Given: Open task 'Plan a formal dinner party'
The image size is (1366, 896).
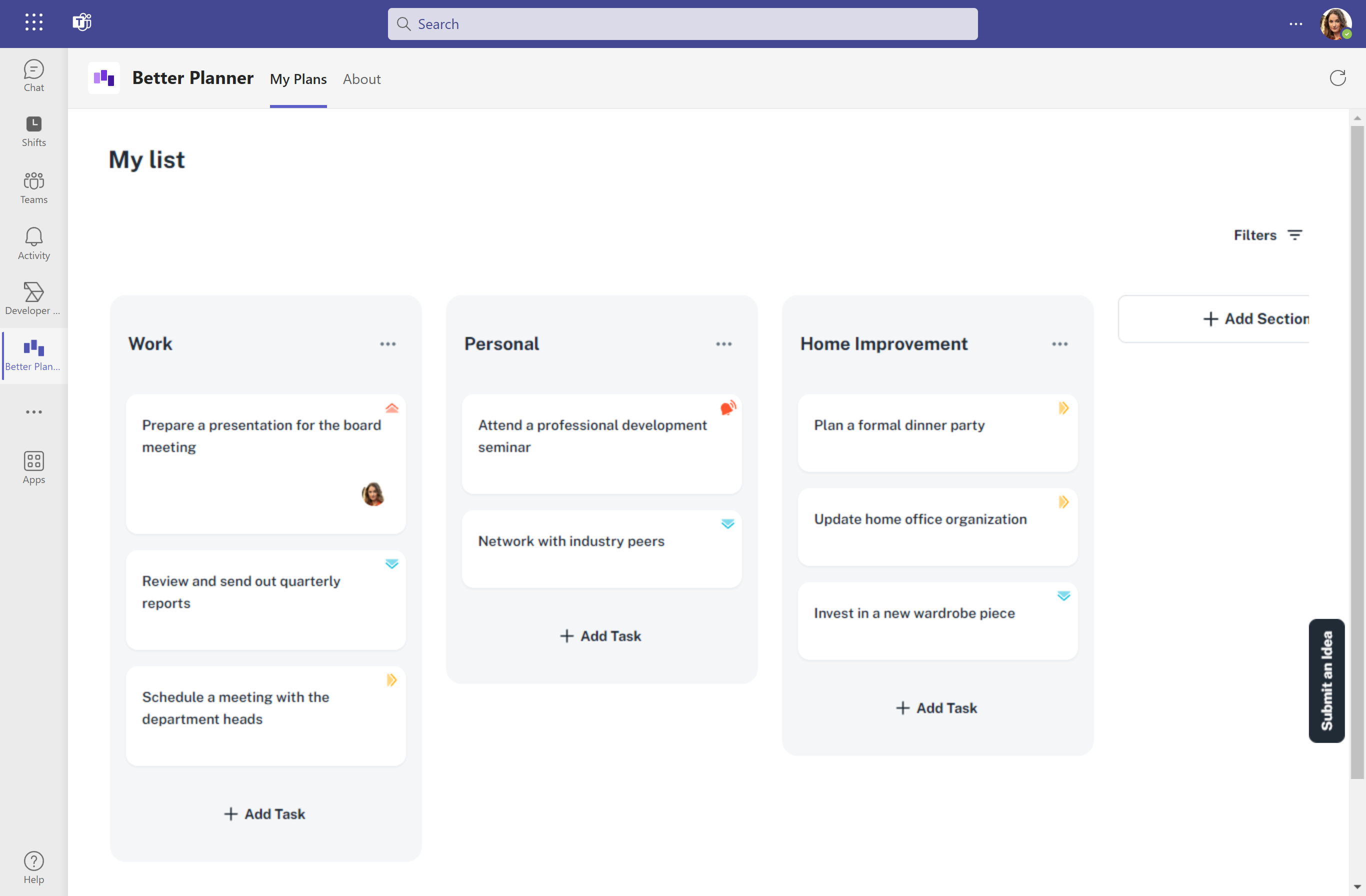Looking at the screenshot, I should click(938, 433).
